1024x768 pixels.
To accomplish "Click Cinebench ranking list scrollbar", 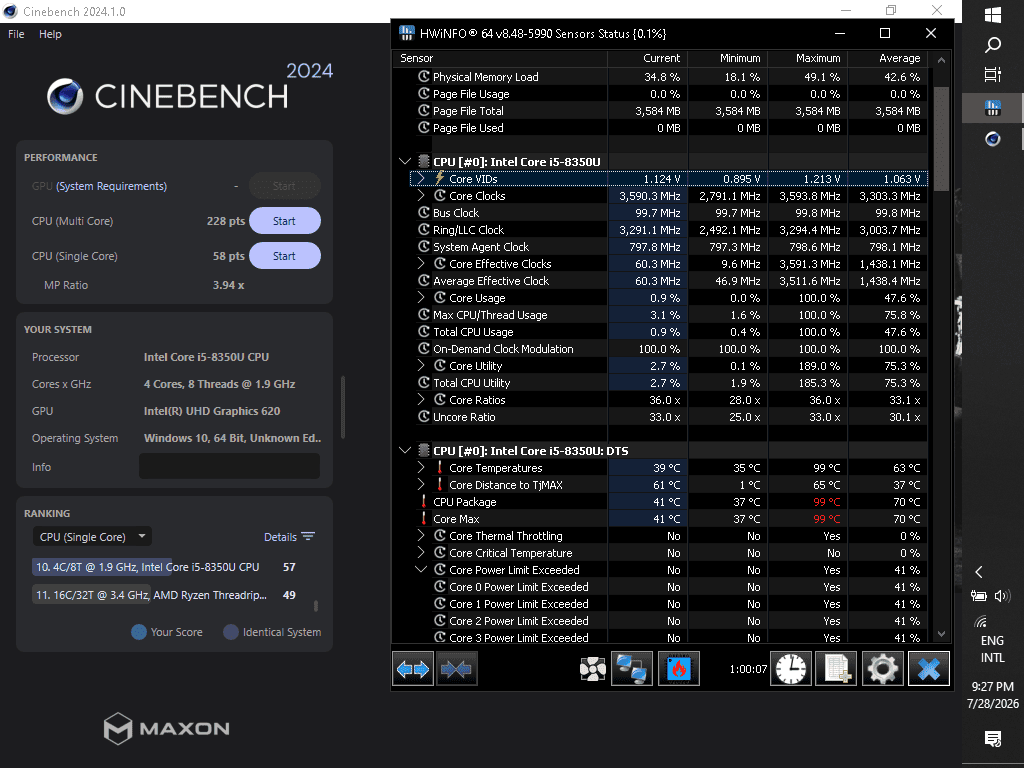I will coord(316,606).
